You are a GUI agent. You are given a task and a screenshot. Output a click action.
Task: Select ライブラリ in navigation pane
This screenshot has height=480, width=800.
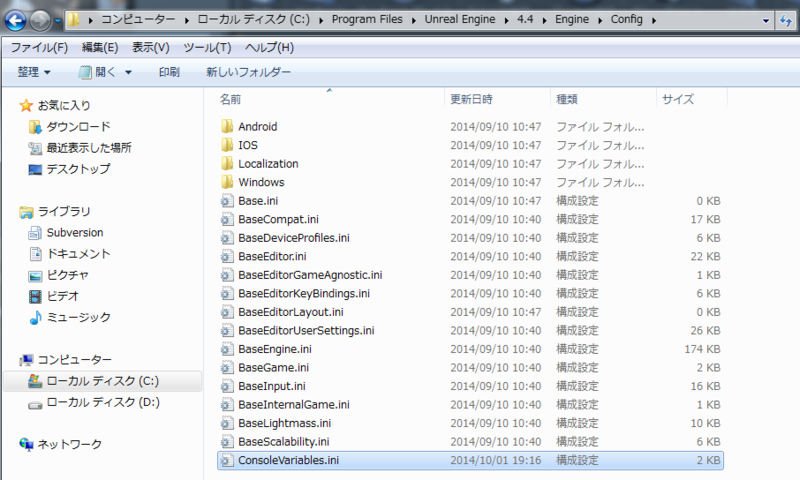[64, 211]
